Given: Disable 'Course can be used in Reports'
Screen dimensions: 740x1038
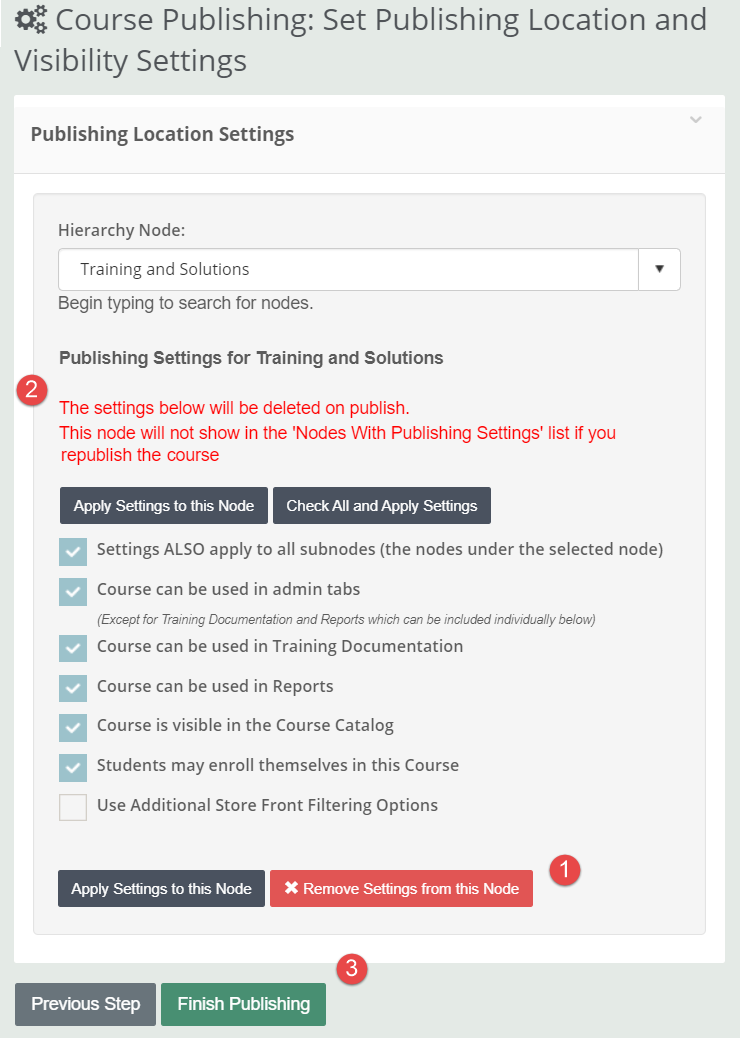Looking at the screenshot, I should pos(72,688).
